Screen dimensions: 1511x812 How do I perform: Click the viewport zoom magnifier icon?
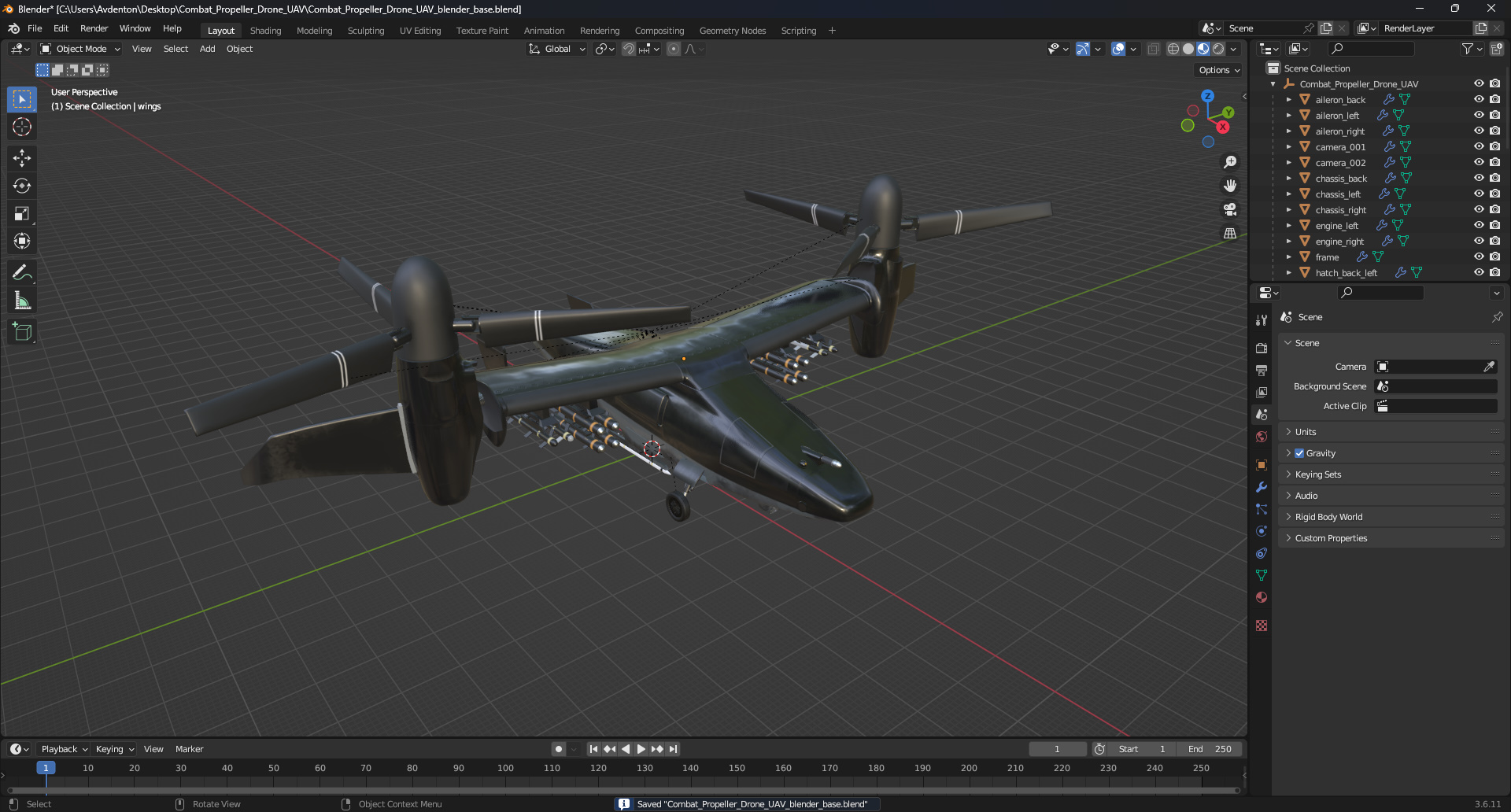pos(1230,162)
